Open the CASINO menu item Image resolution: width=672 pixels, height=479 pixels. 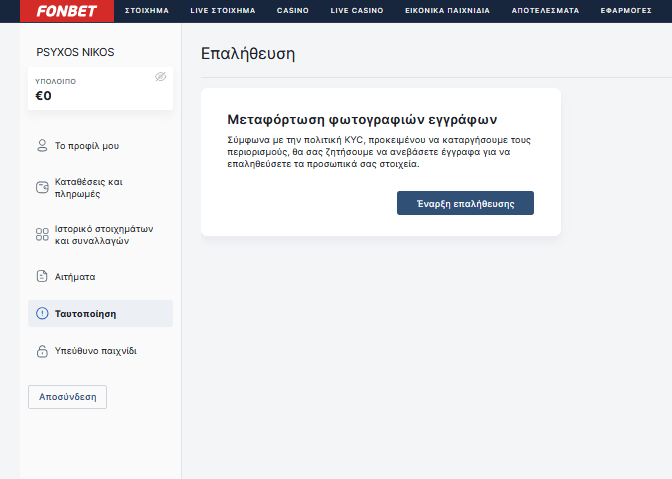pos(293,11)
